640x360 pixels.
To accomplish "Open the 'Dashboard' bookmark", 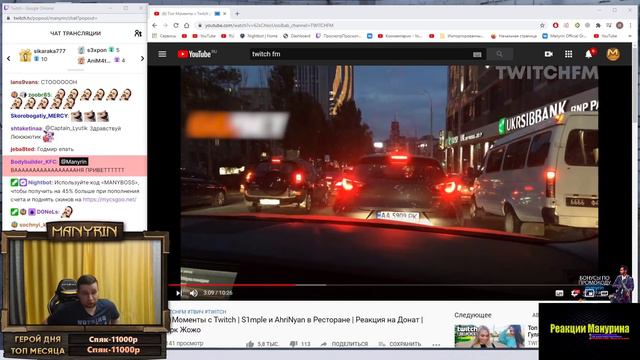I will click(x=297, y=36).
